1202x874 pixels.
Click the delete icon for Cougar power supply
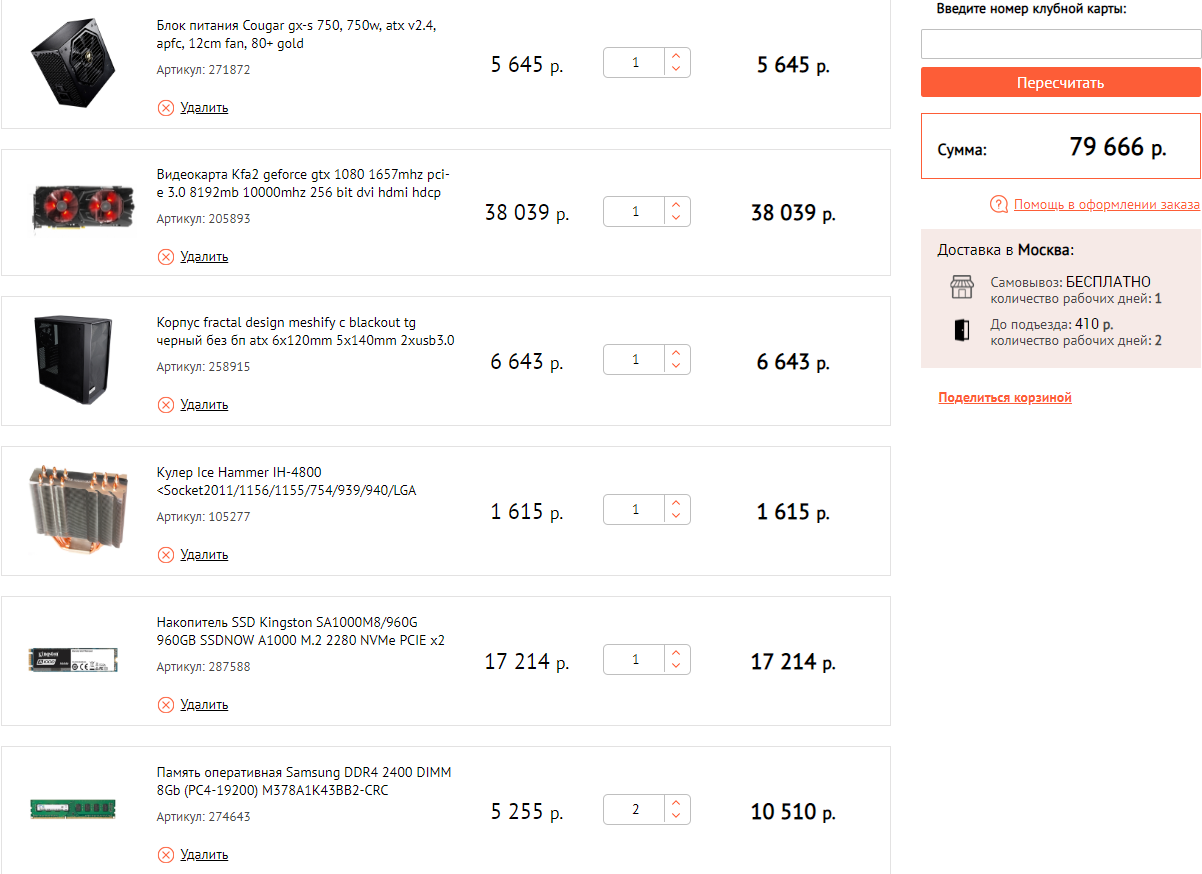click(166, 107)
